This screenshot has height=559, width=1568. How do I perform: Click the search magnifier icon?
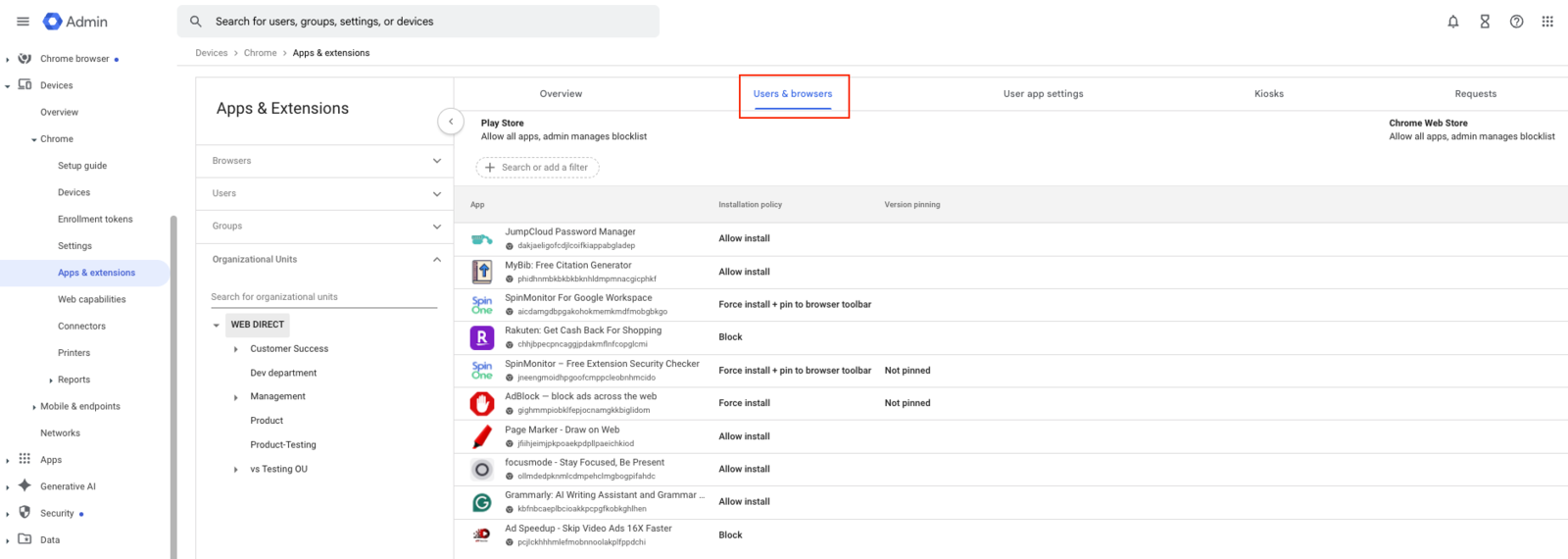tap(196, 22)
